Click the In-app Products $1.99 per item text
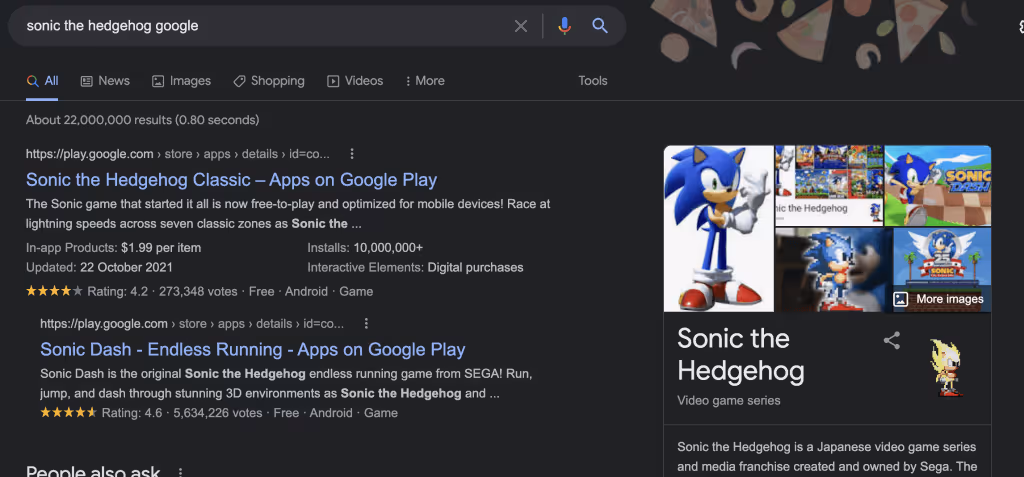Screen dimensions: 1024x477 (114, 248)
